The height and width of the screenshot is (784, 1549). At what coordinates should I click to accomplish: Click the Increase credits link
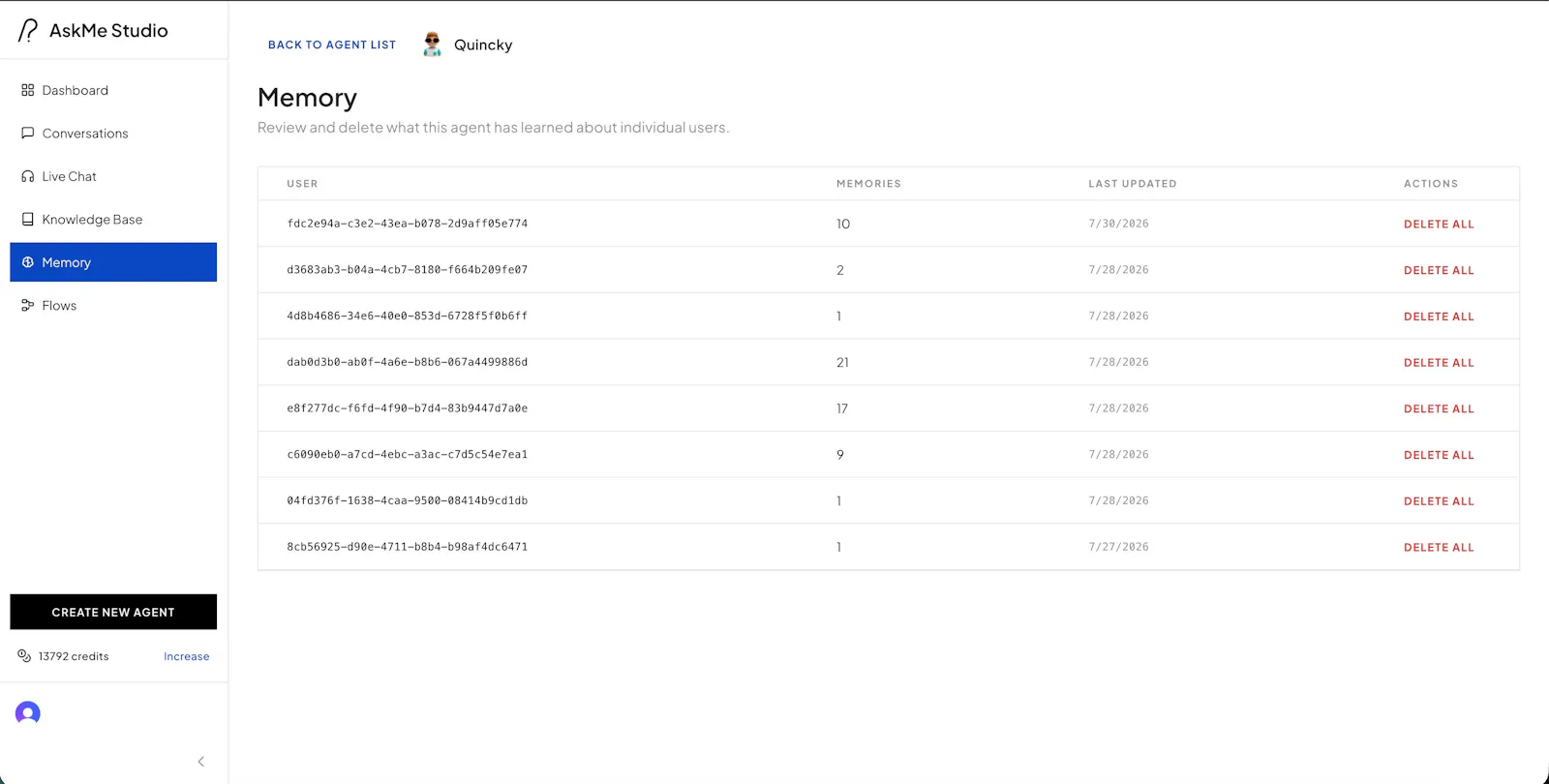point(187,656)
